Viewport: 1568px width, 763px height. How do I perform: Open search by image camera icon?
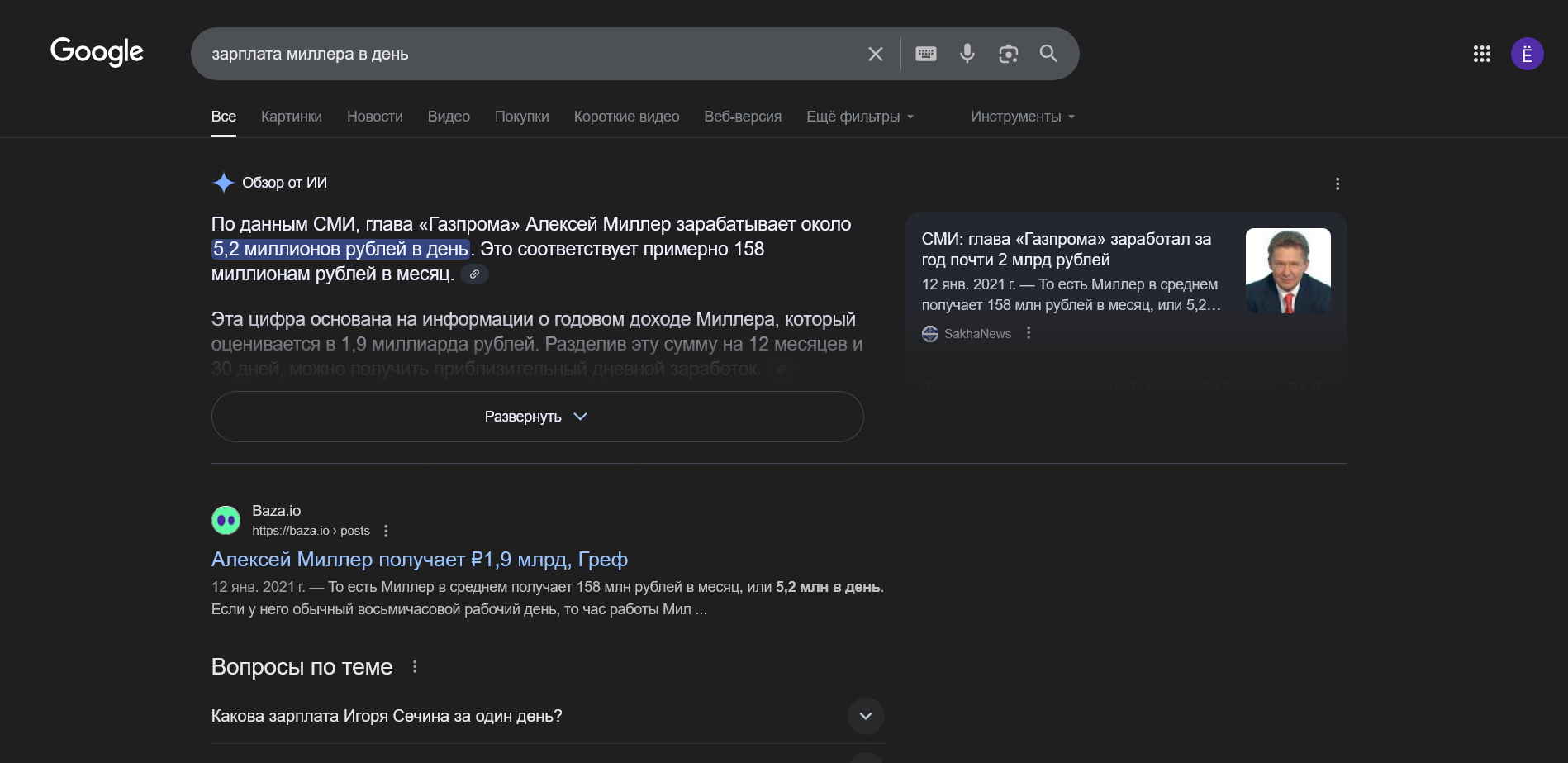click(1008, 54)
